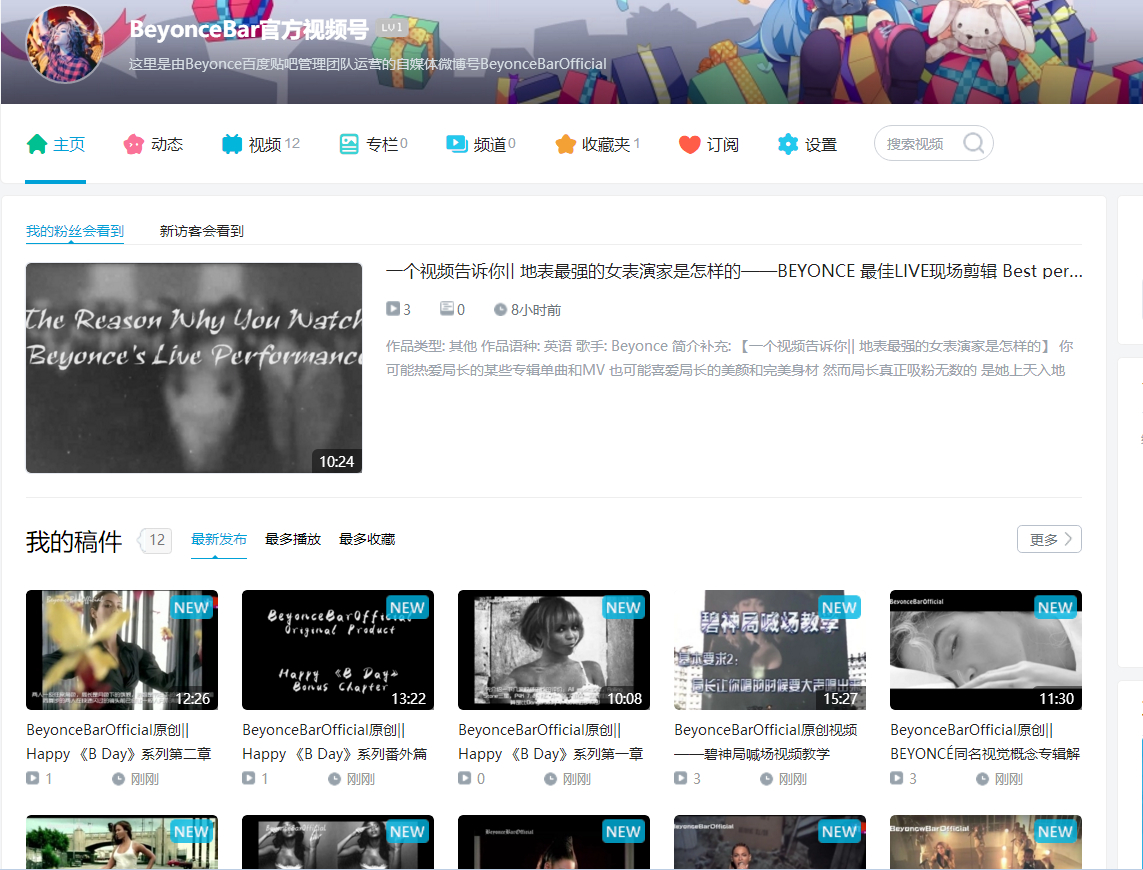Click the 专栏 picture icon
The width and height of the screenshot is (1143, 870).
click(x=349, y=144)
